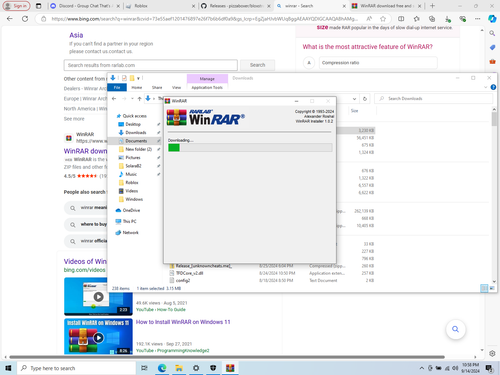Expand Explorer recent locations dropdown
This screenshot has height=375, width=500.
tap(132, 99)
